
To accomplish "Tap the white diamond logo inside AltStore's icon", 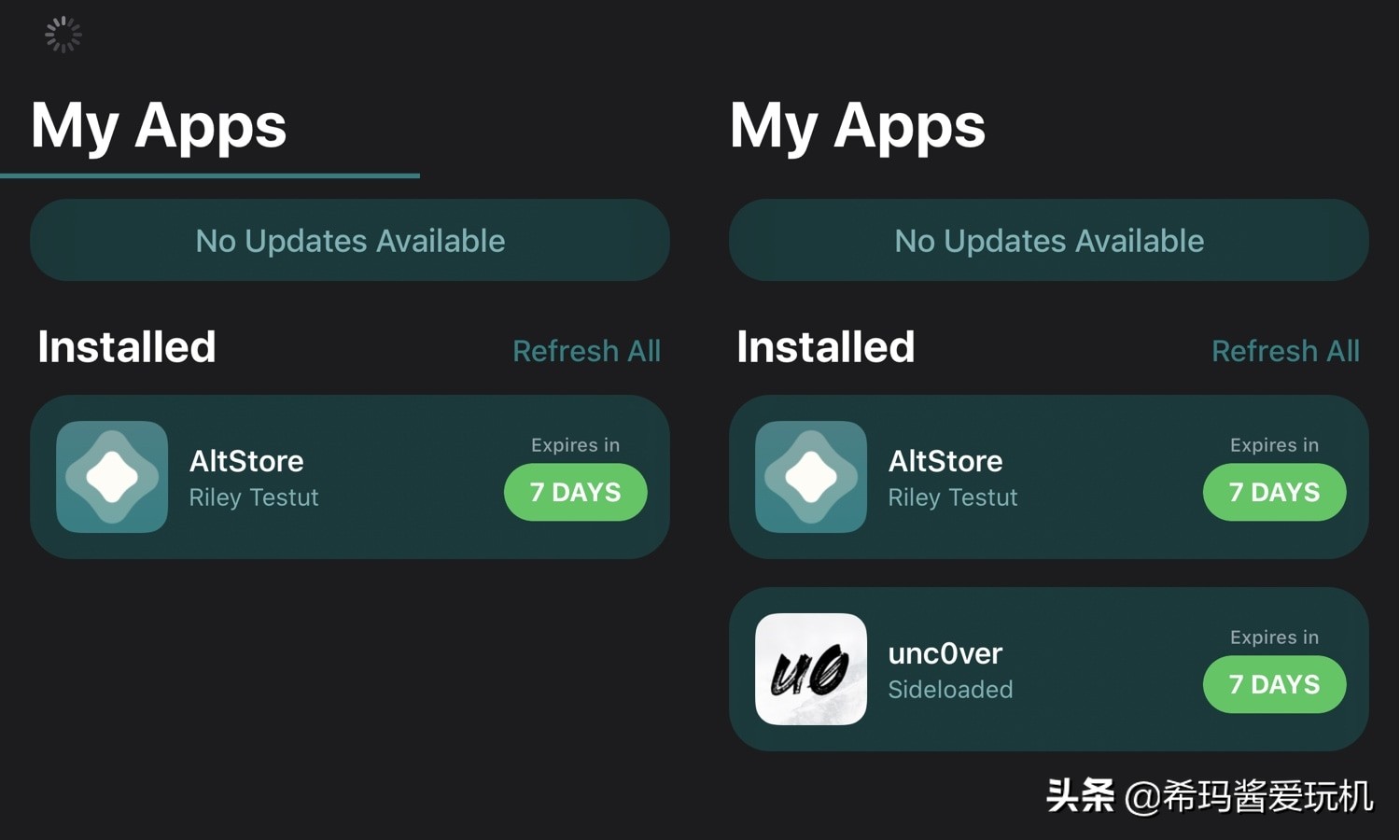I will pyautogui.click(x=112, y=477).
